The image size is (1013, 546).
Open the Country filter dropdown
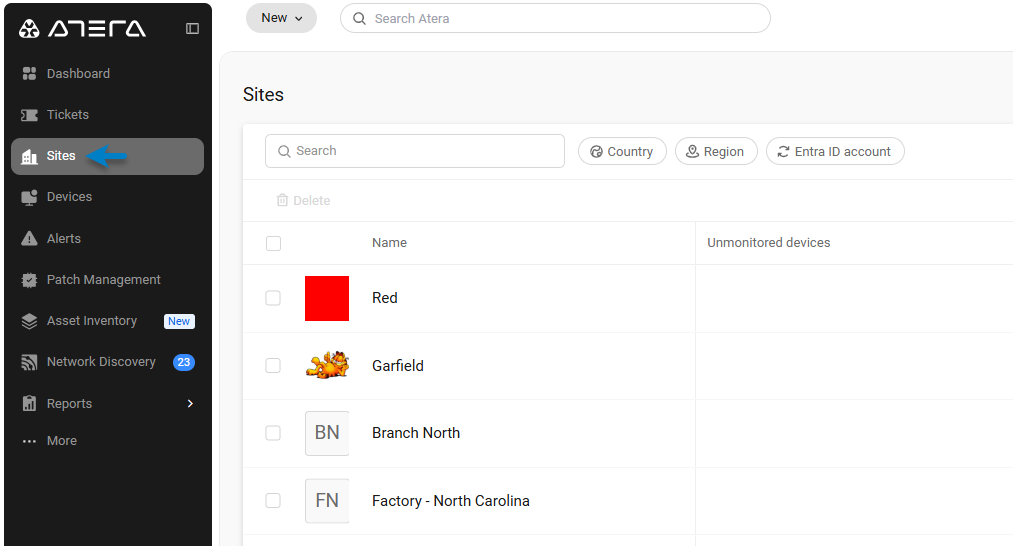[x=622, y=151]
